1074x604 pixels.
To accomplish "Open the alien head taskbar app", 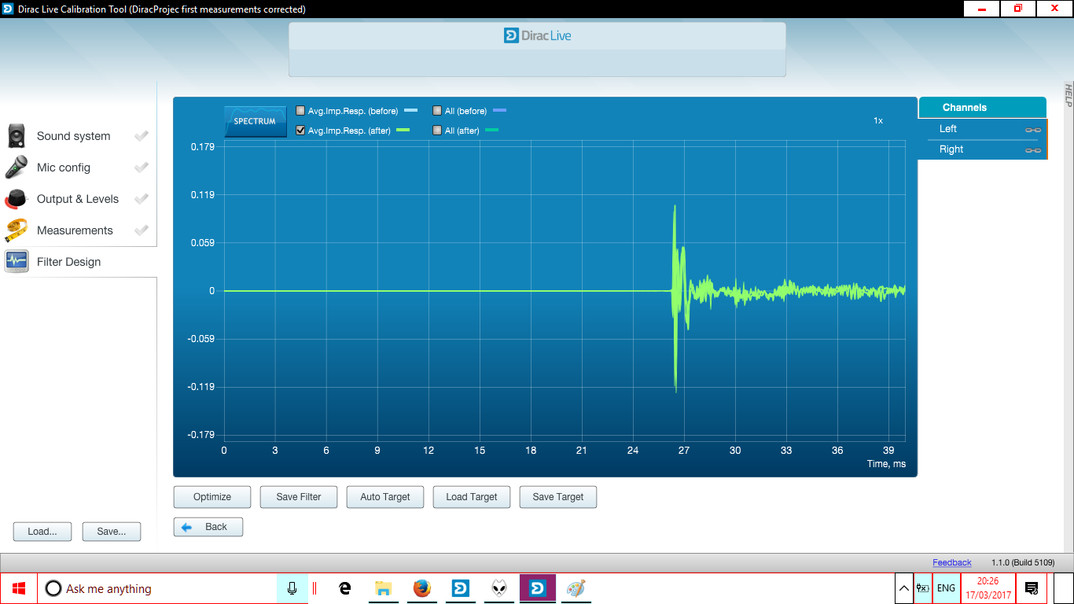I will (x=499, y=588).
